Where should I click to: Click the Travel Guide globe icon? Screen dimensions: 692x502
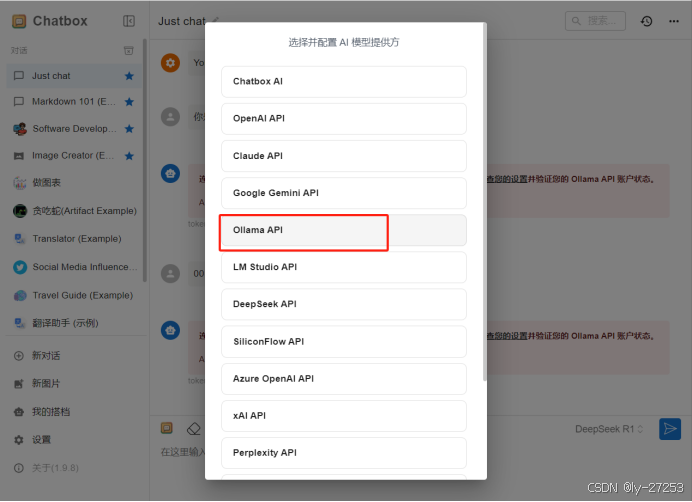coord(19,295)
